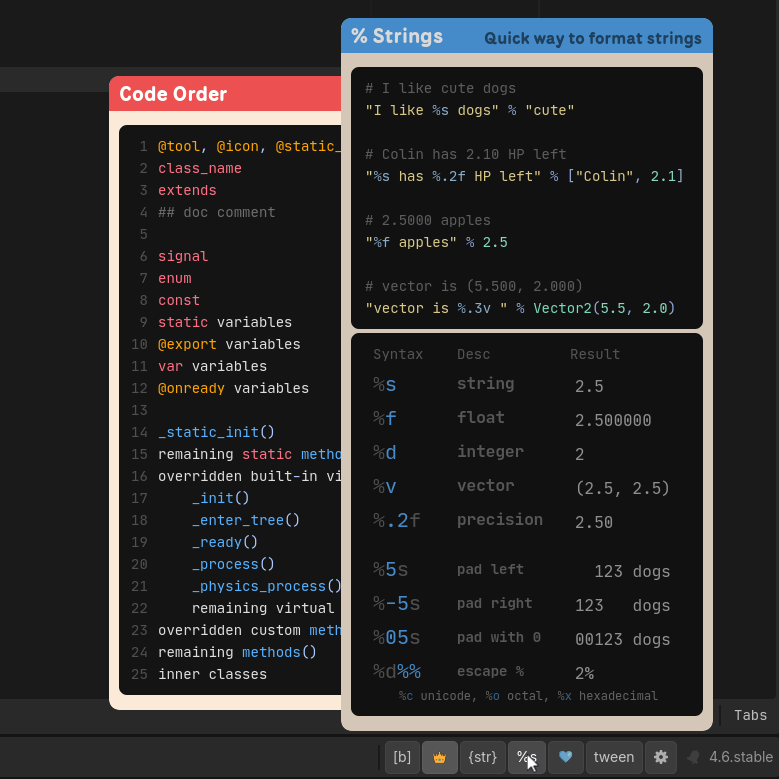Select the '_init()' line
The image size is (779, 779).
(221, 498)
